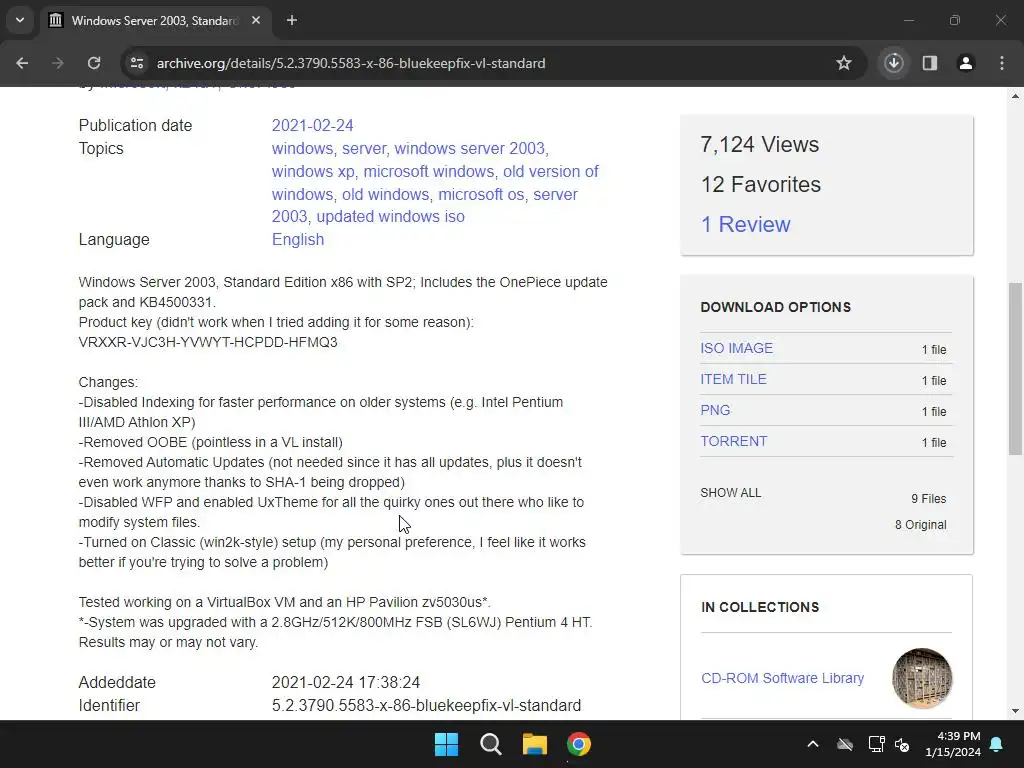
Task: Reload the archive.org page
Action: (94, 63)
